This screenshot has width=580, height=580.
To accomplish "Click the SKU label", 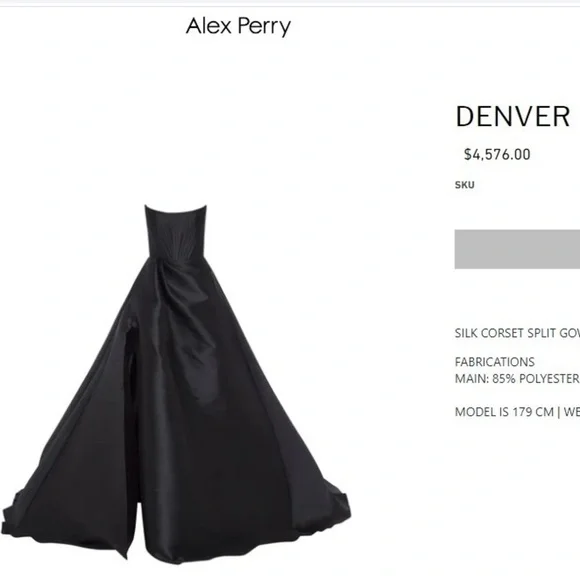I will (x=465, y=185).
